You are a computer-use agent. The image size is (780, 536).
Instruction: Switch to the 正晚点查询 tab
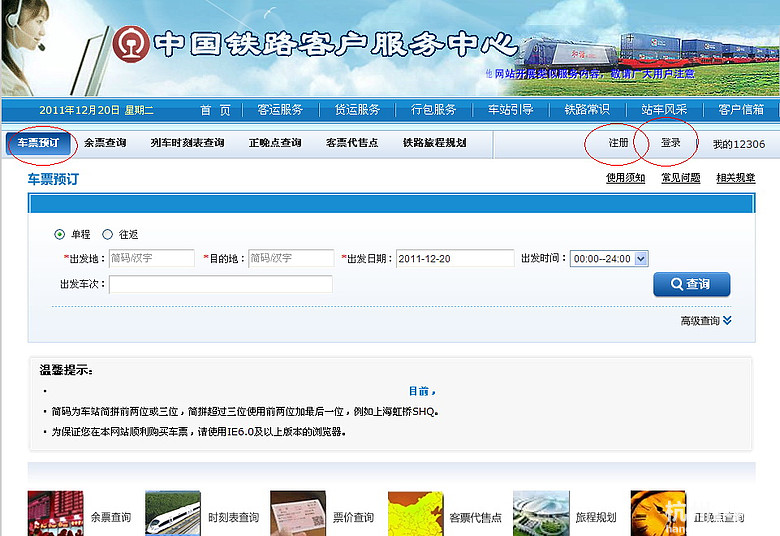coord(275,143)
